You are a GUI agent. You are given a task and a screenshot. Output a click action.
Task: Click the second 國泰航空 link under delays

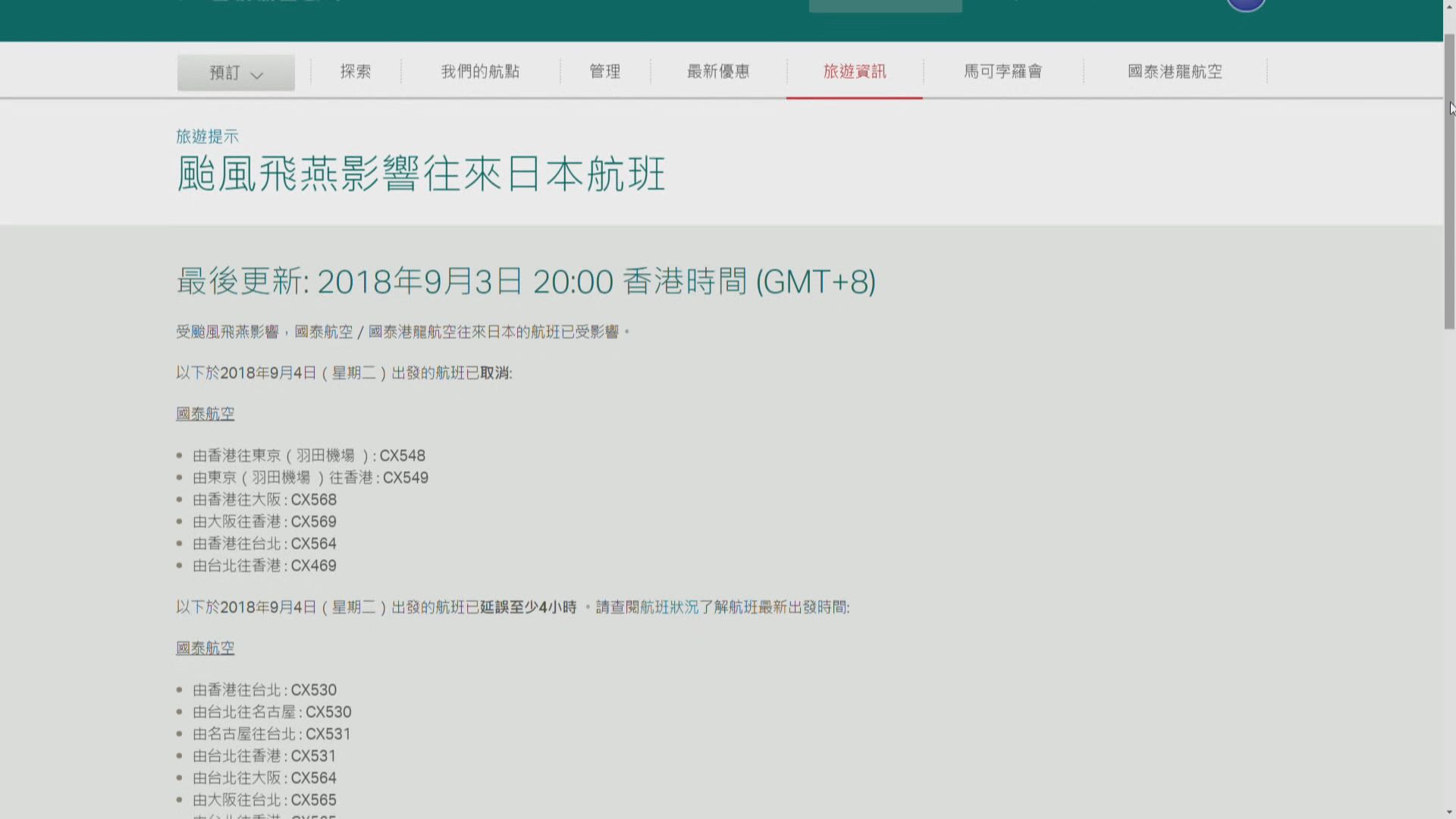(205, 648)
